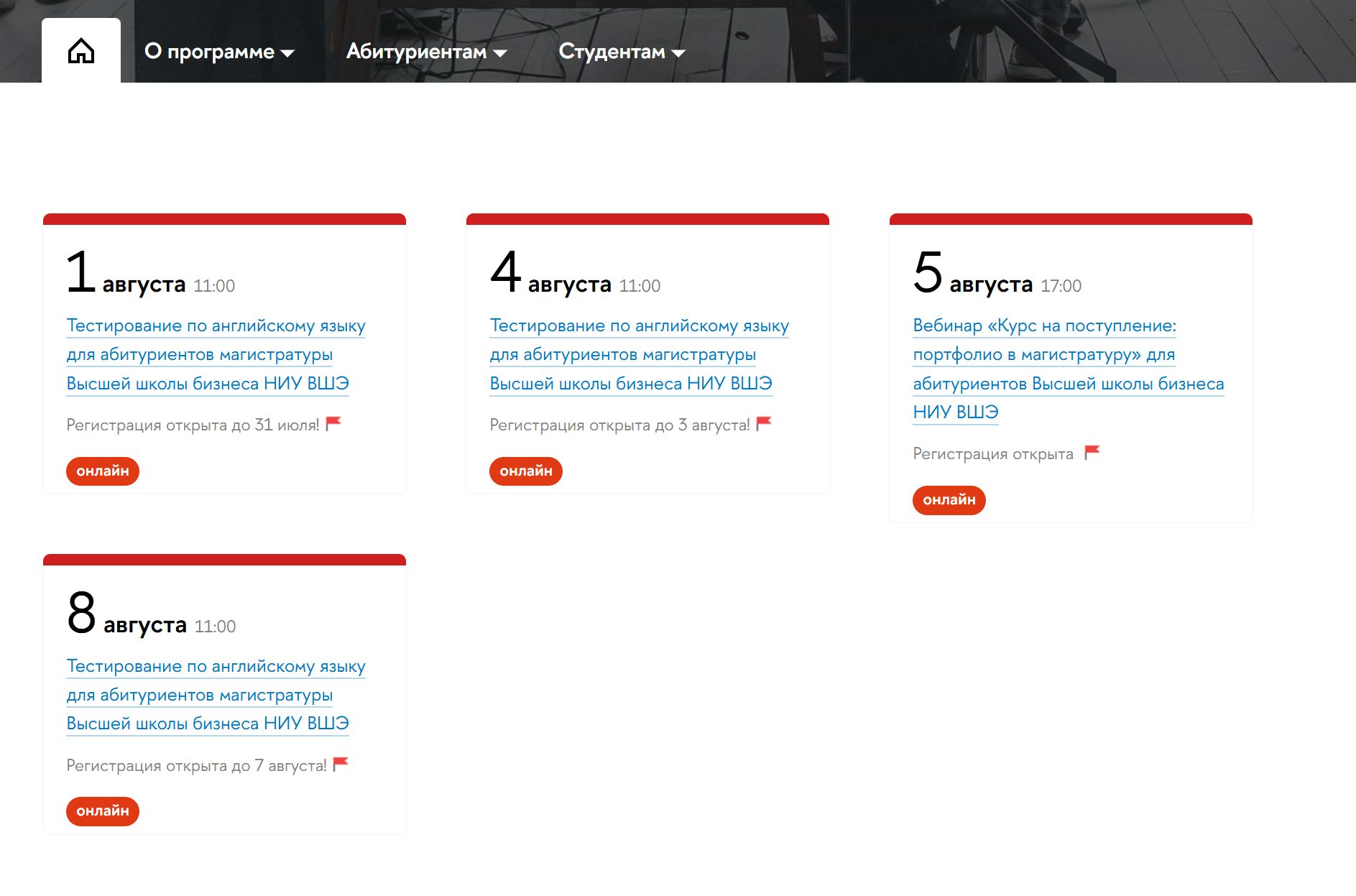Open the «О программе» menu
The width and height of the screenshot is (1356, 896).
(x=219, y=52)
